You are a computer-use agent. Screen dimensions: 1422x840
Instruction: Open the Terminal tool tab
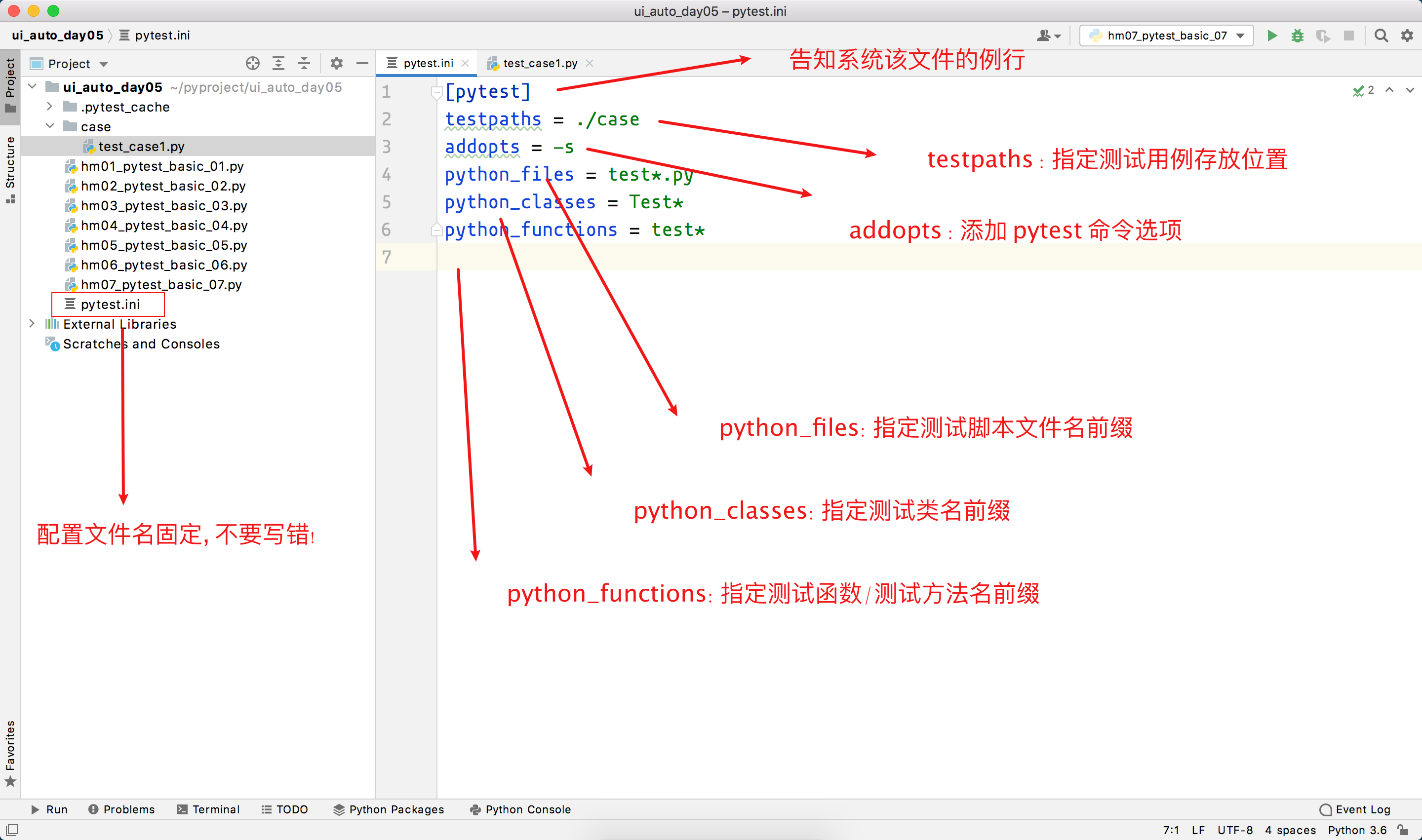coord(208,809)
